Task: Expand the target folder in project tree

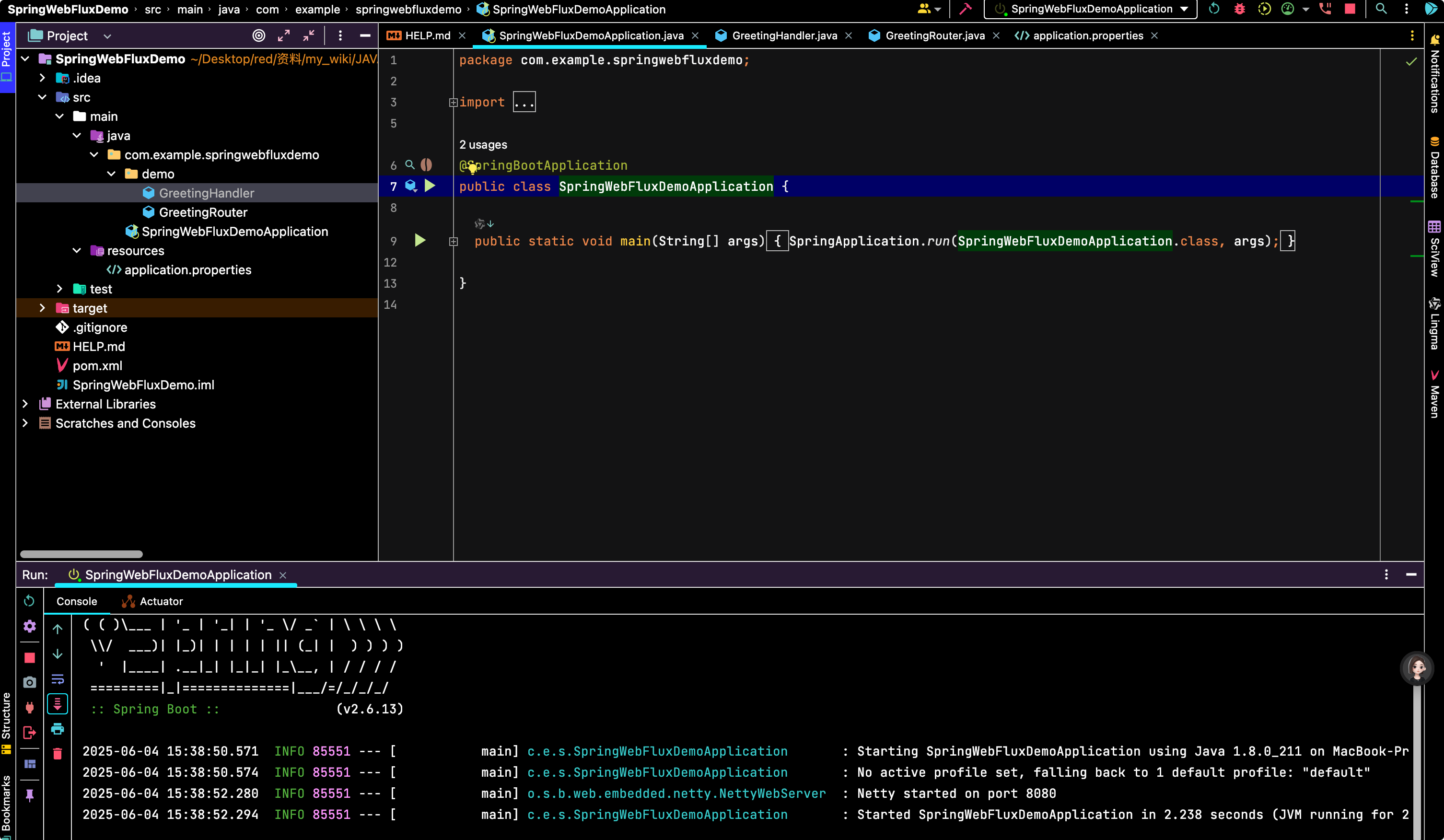Action: pos(42,308)
